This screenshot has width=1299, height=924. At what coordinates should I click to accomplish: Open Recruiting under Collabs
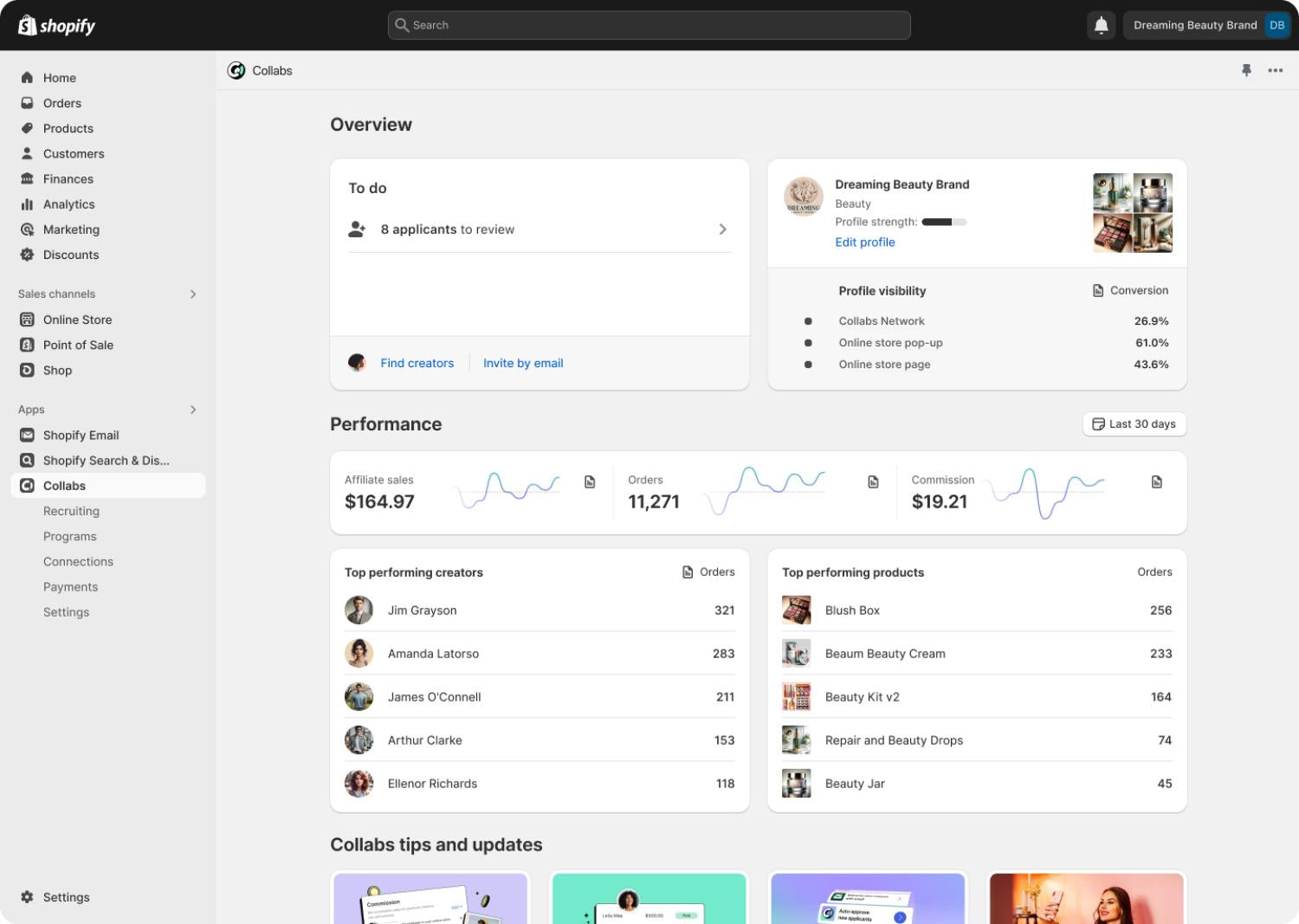71,511
